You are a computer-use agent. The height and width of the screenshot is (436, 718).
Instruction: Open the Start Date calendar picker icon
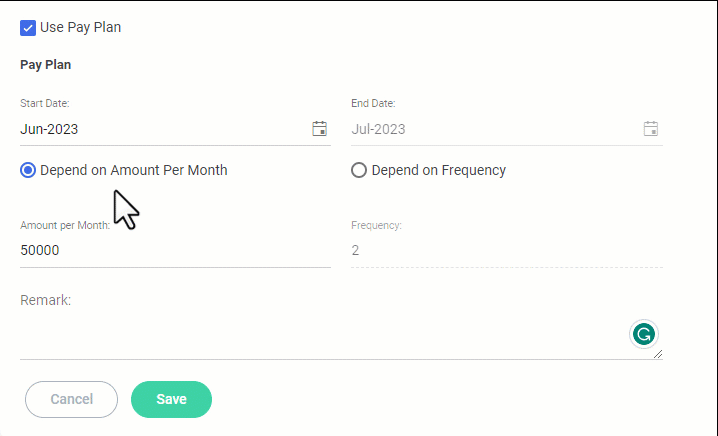pos(320,128)
